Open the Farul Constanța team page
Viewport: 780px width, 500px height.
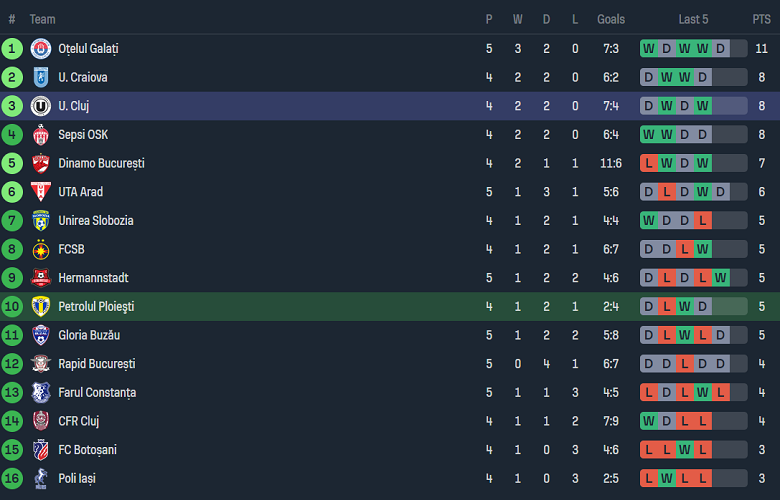click(x=97, y=393)
